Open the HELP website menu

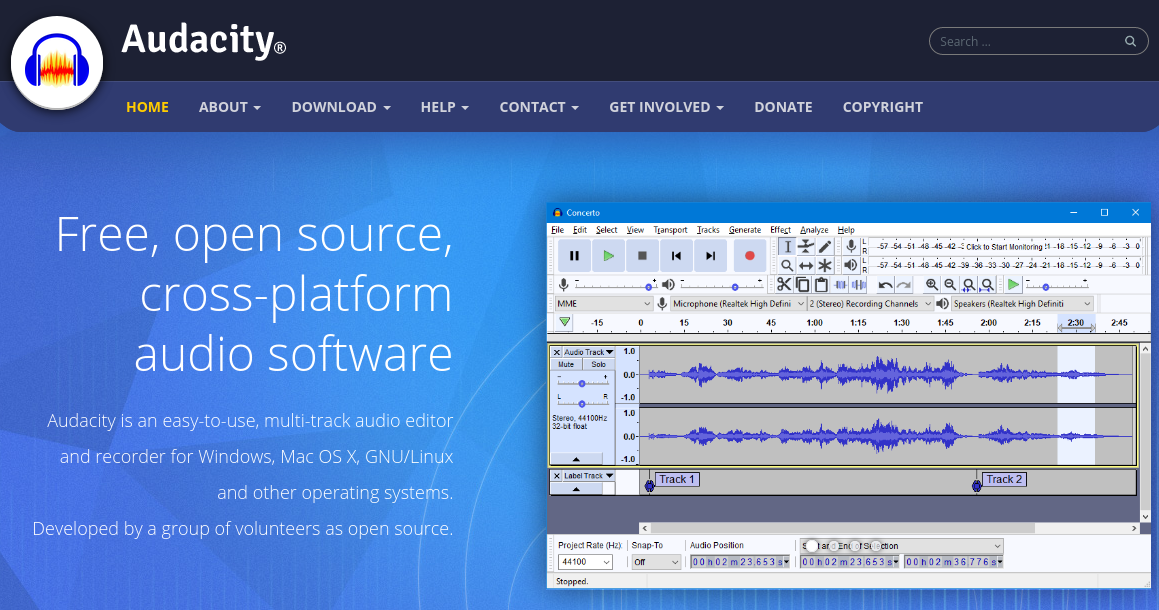pos(445,107)
